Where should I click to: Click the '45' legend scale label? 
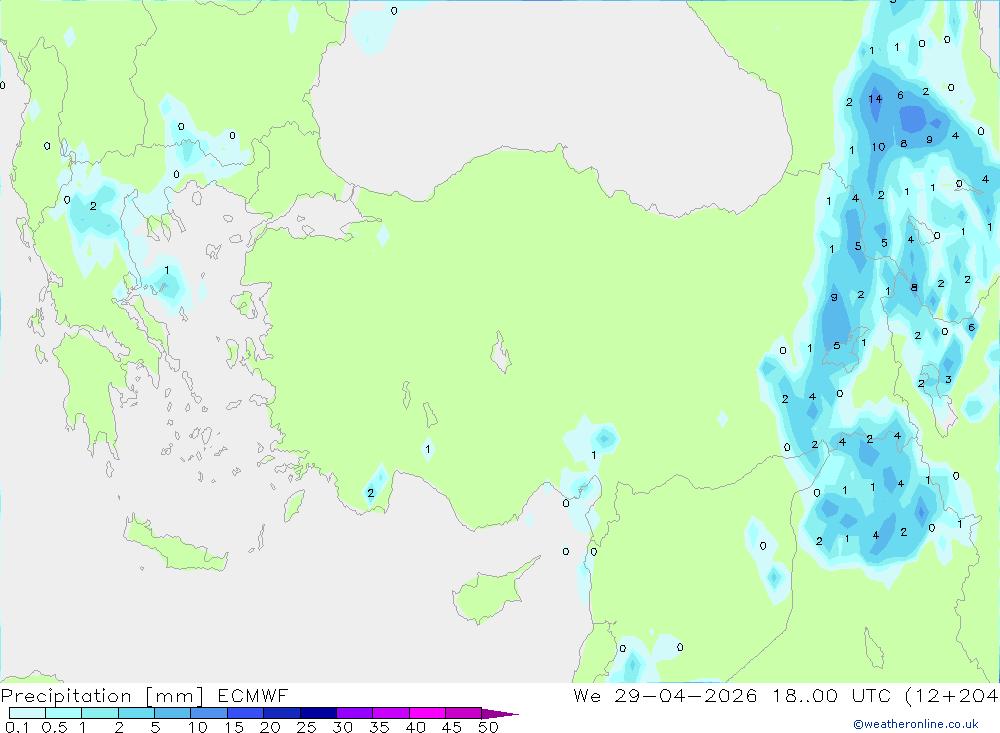[452, 727]
